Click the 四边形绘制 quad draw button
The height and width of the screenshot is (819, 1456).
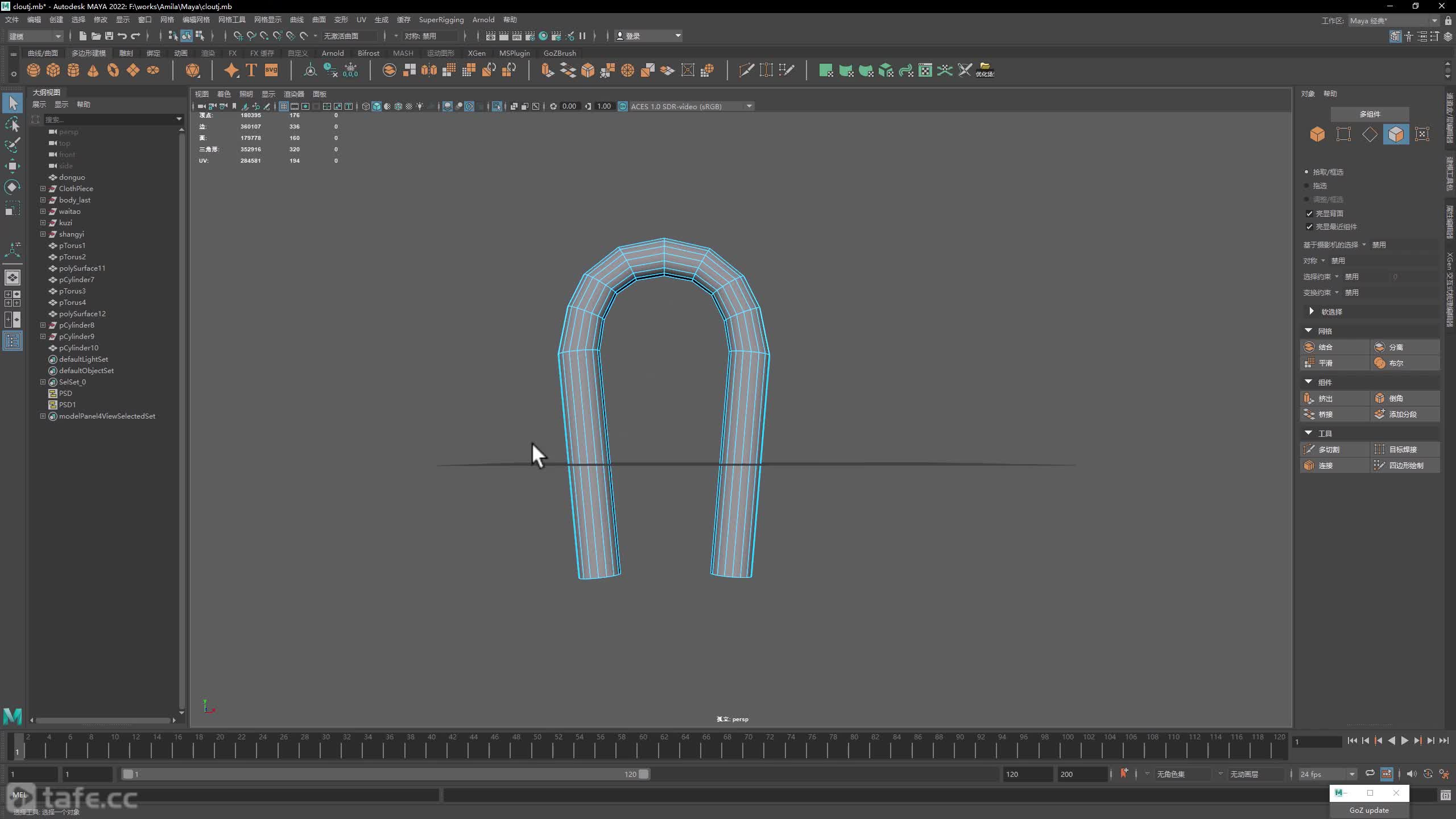1405,465
